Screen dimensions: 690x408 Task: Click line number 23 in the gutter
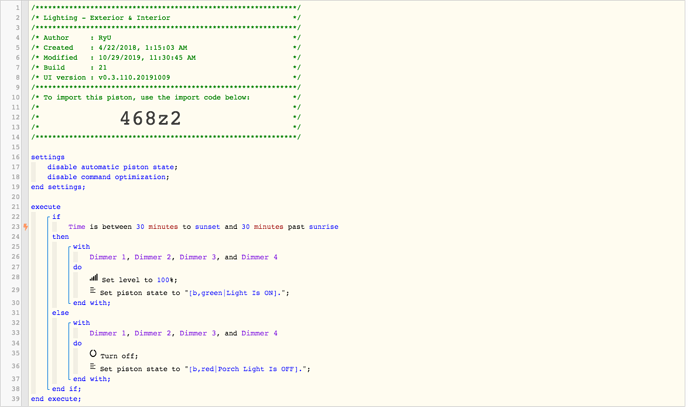(15, 227)
